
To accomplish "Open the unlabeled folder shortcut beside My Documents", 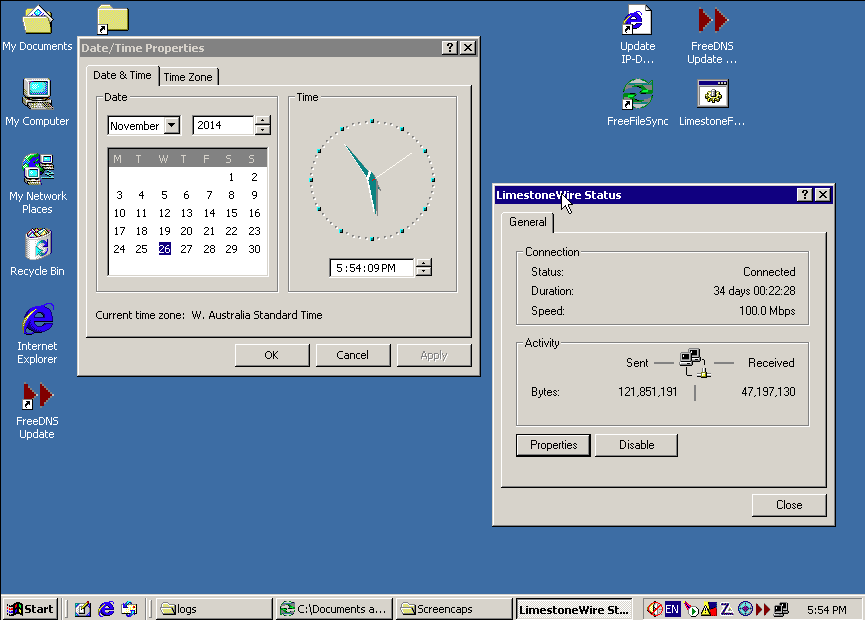I will [113, 20].
